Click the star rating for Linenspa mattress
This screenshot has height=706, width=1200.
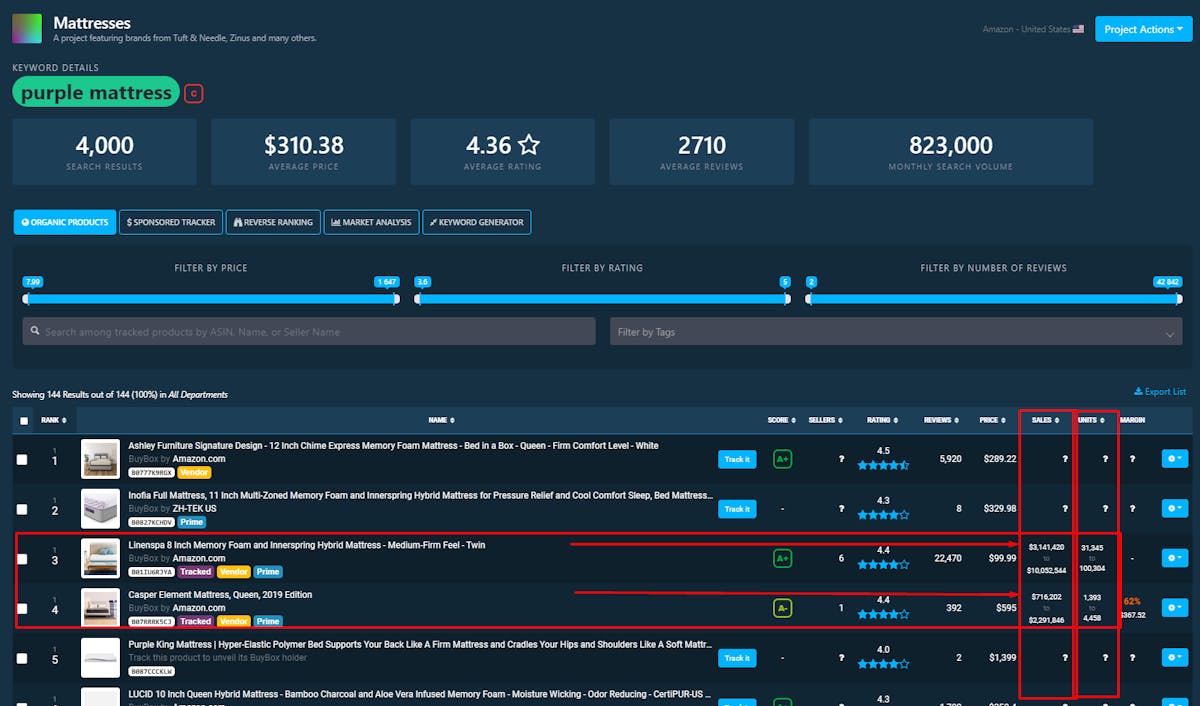tap(883, 564)
